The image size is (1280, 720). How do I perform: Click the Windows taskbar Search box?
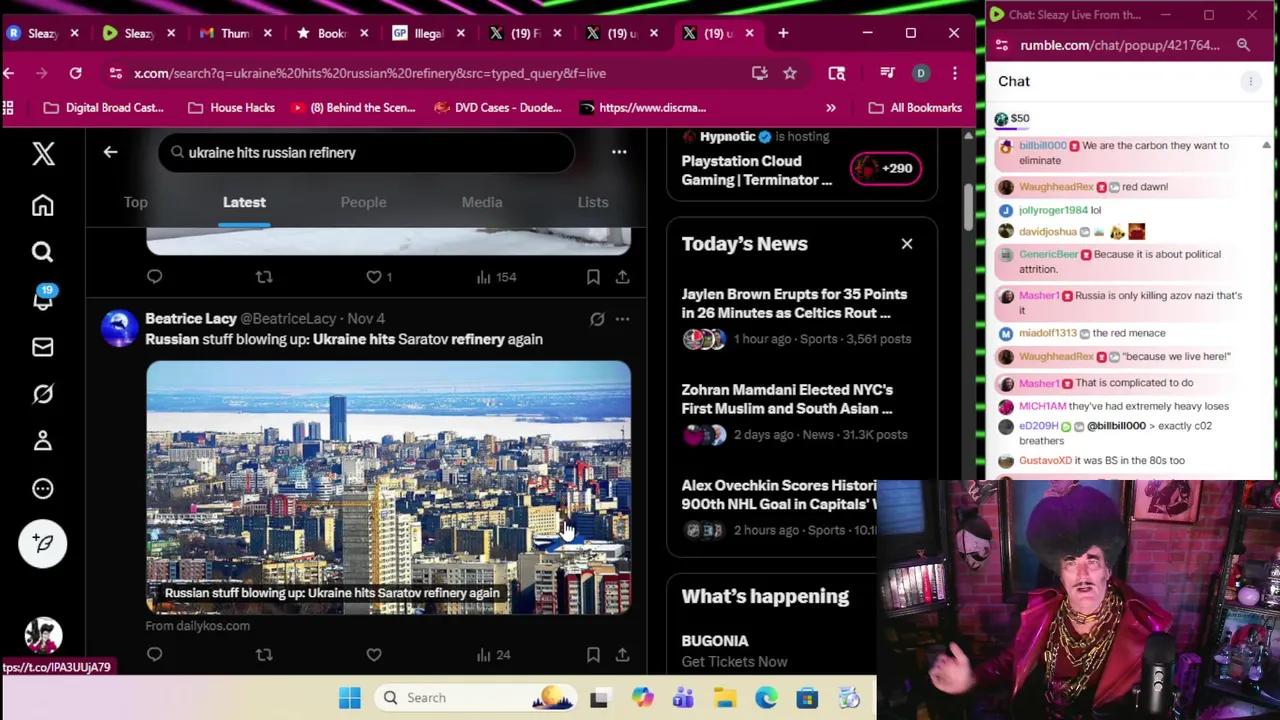click(477, 697)
